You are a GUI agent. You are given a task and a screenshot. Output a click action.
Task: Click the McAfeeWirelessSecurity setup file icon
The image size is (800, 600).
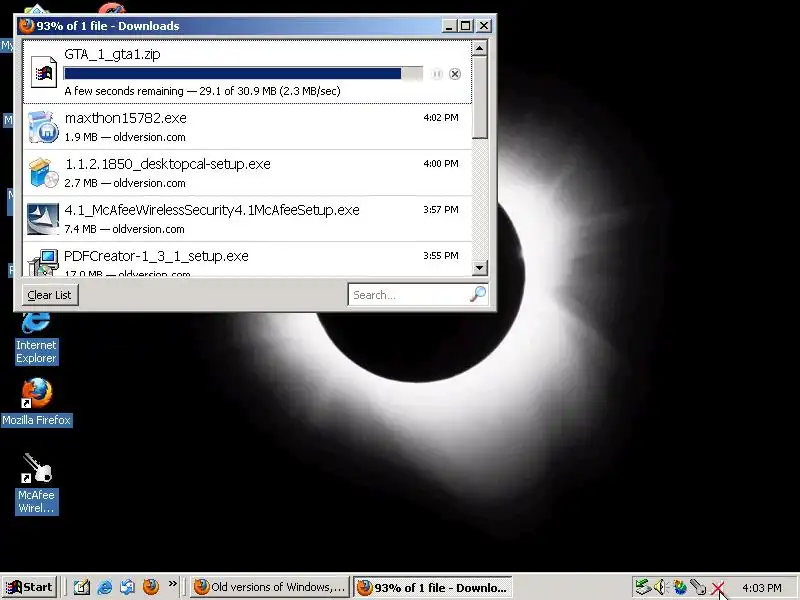tap(43, 219)
